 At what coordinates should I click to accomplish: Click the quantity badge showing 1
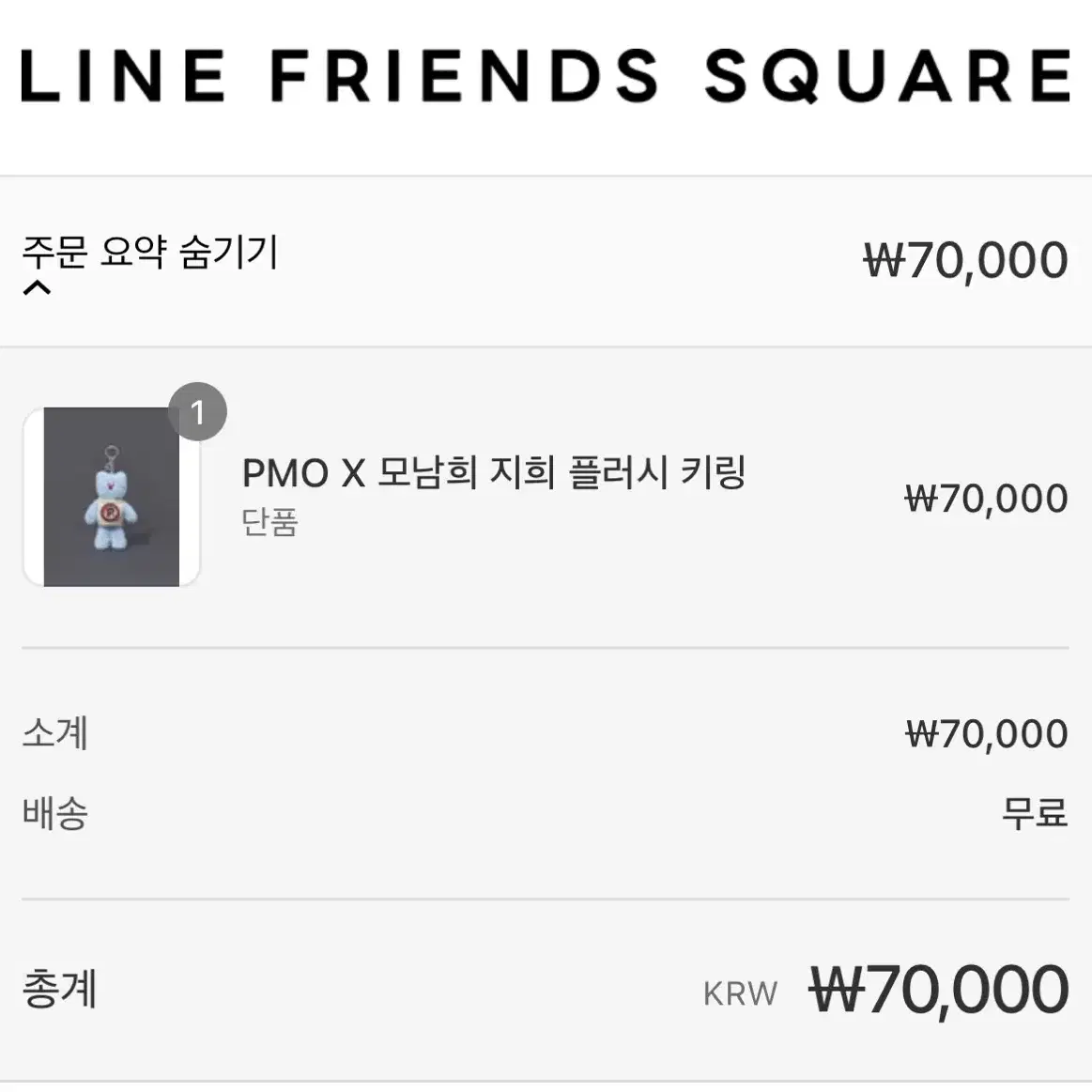[x=198, y=411]
